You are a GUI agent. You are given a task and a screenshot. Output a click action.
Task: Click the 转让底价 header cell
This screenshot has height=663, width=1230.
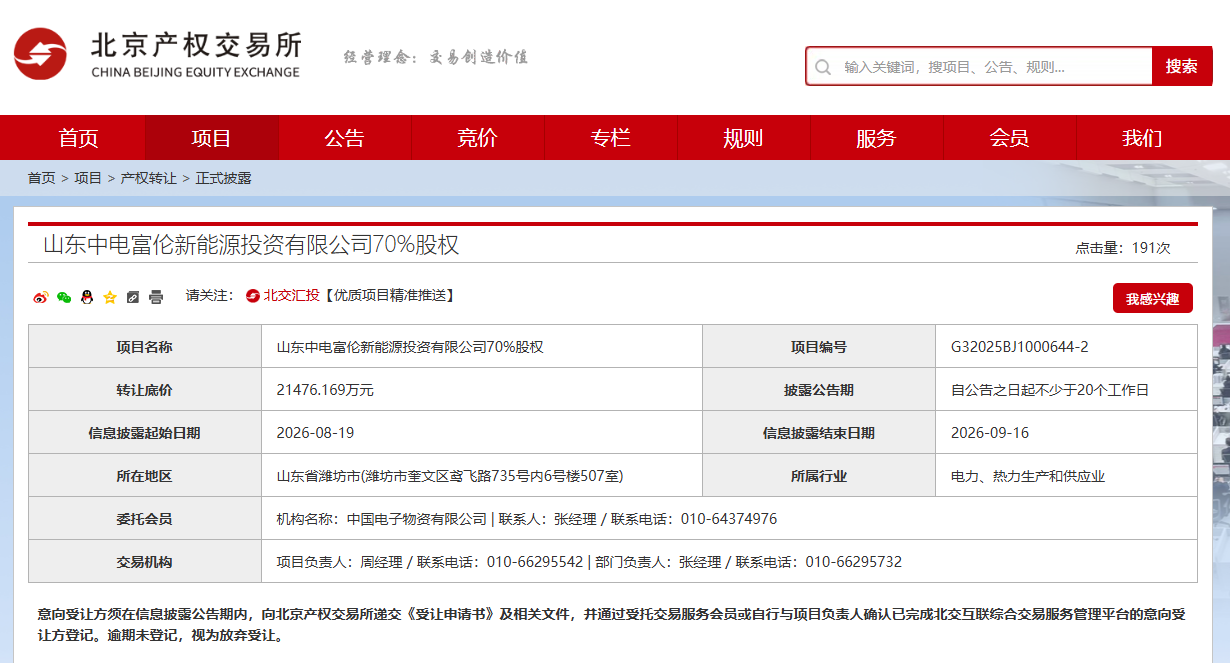point(145,390)
